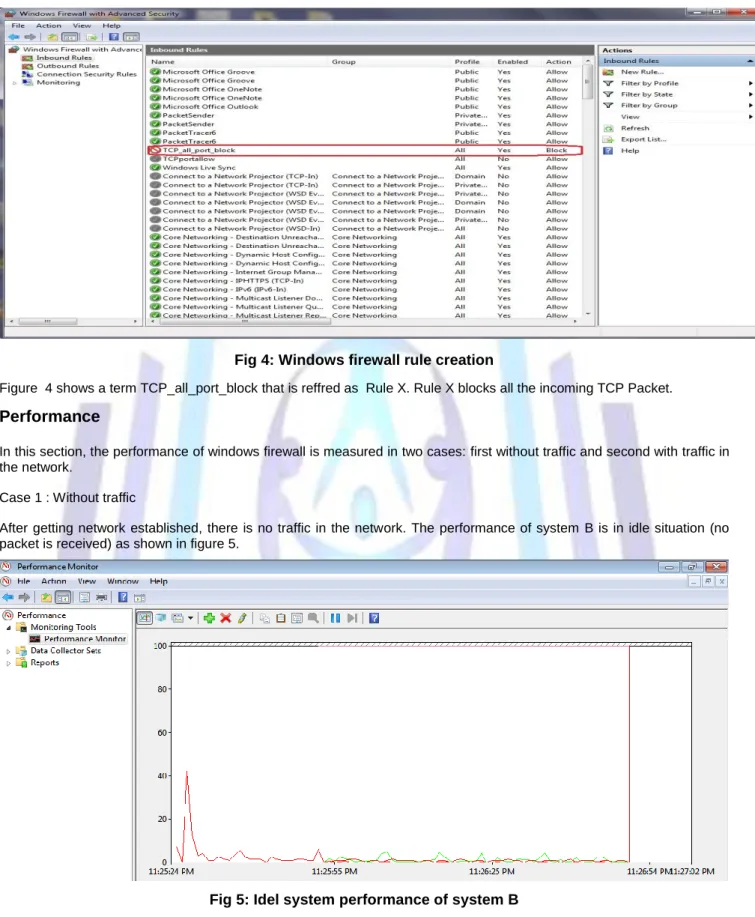Open the View submenu in the Actions pane
Viewport: 755px width, 917px height.
[750, 117]
